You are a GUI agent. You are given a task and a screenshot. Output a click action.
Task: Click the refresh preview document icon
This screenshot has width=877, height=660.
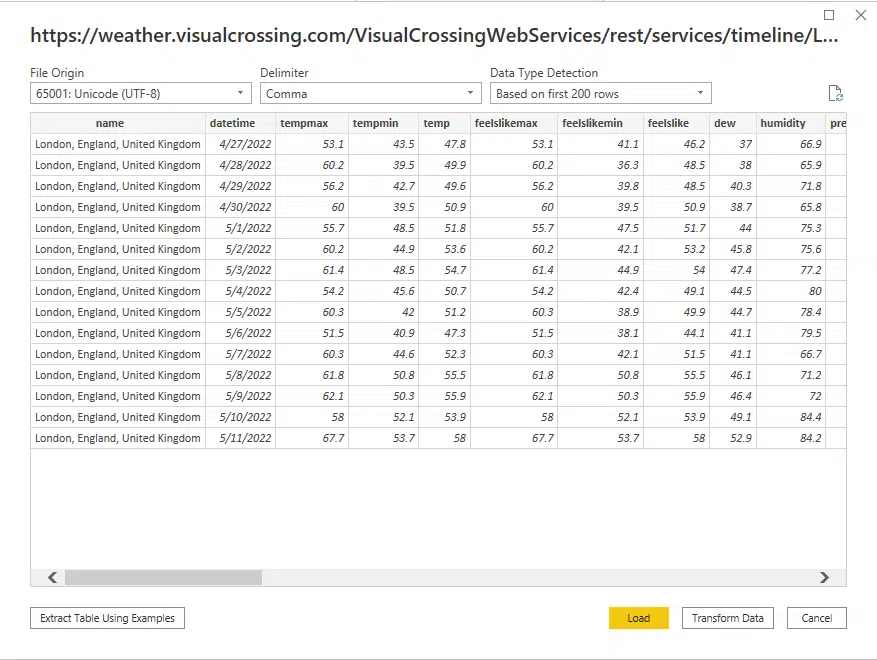(835, 93)
